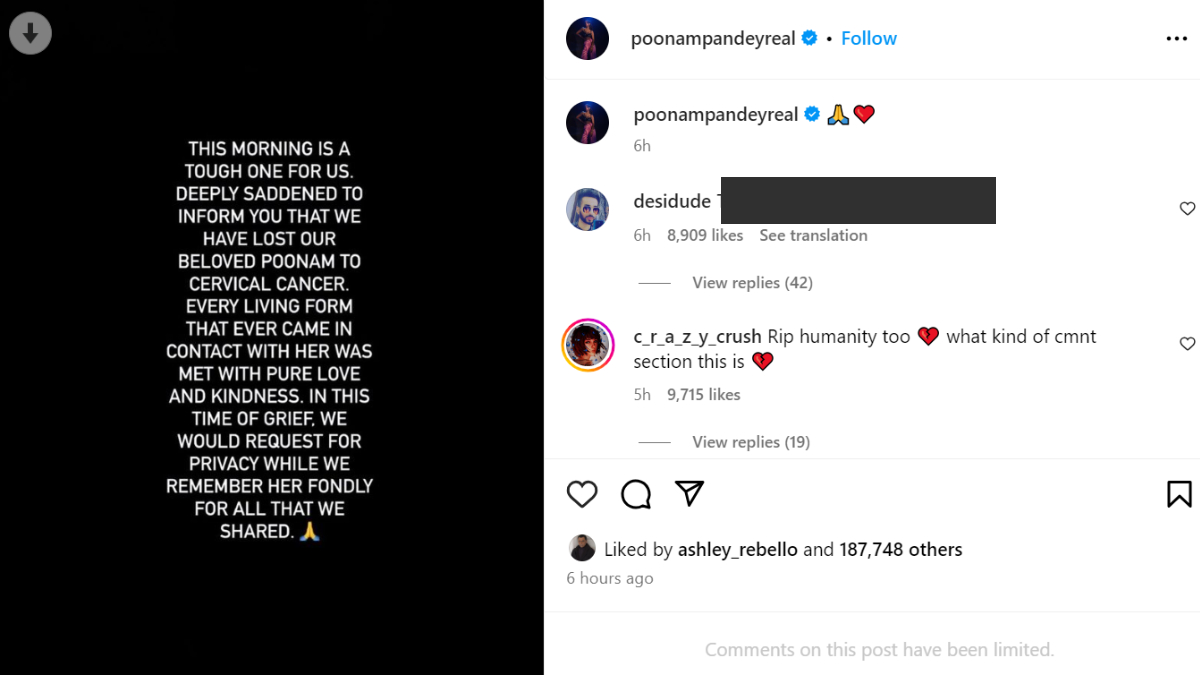Like the post with heart icon
The image size is (1200, 675).
[582, 494]
